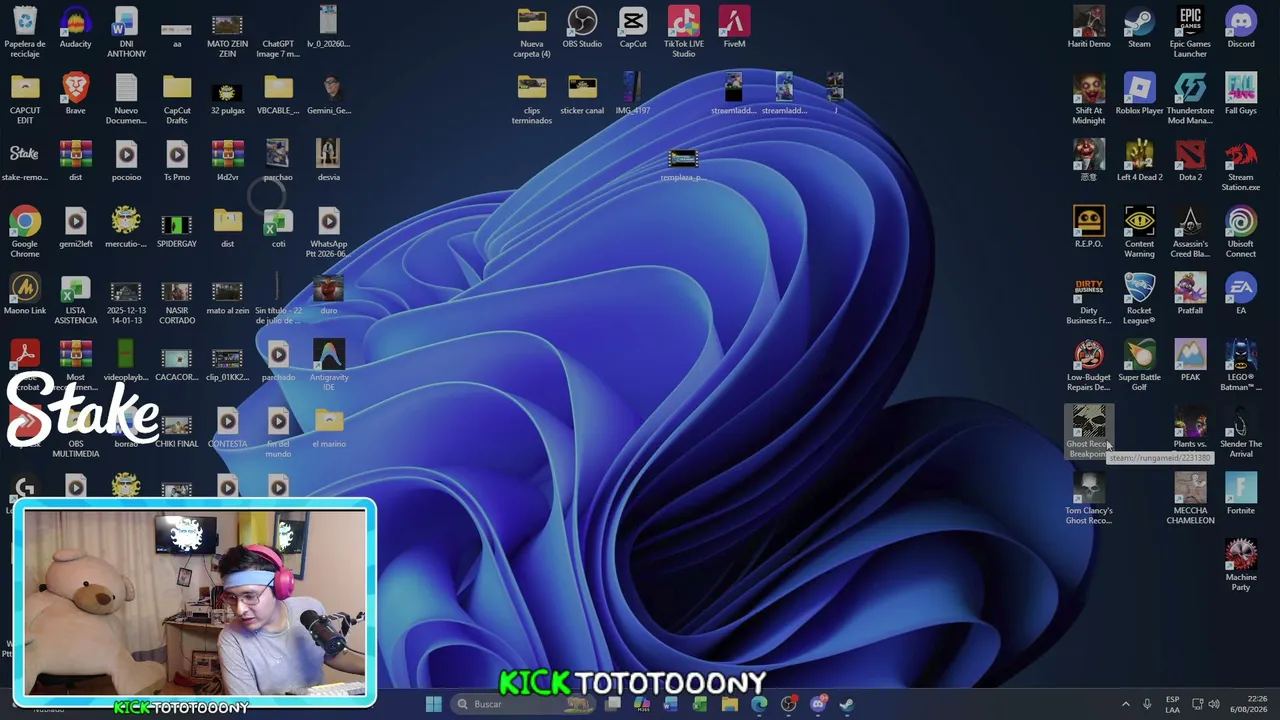Select the l4d2vr WinRAR archive
Image resolution: width=1280 pixels, height=720 pixels.
tap(227, 160)
